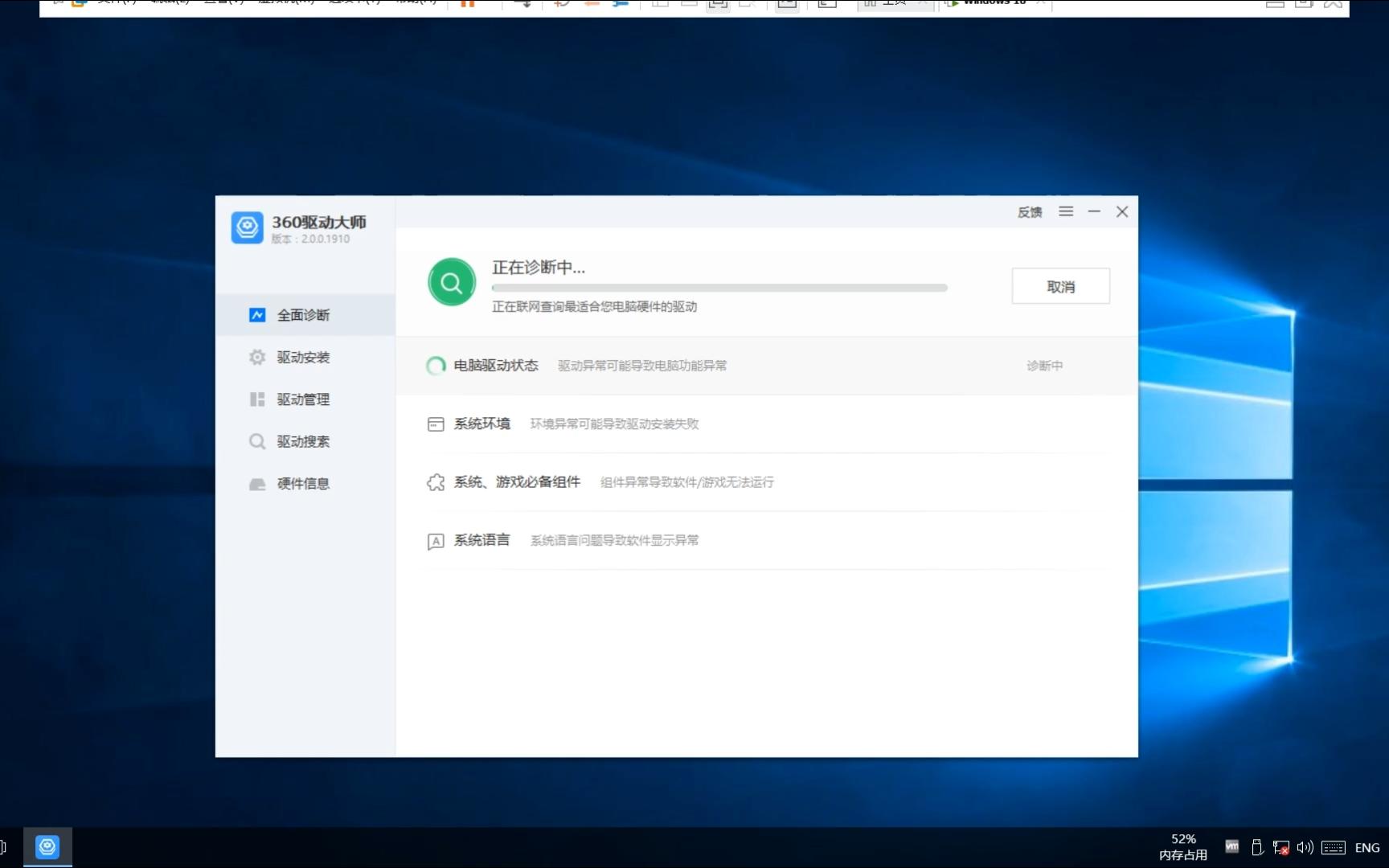Click 环境异常可能导致驱动安装失败 description
The height and width of the screenshot is (868, 1389).
pyautogui.click(x=614, y=424)
